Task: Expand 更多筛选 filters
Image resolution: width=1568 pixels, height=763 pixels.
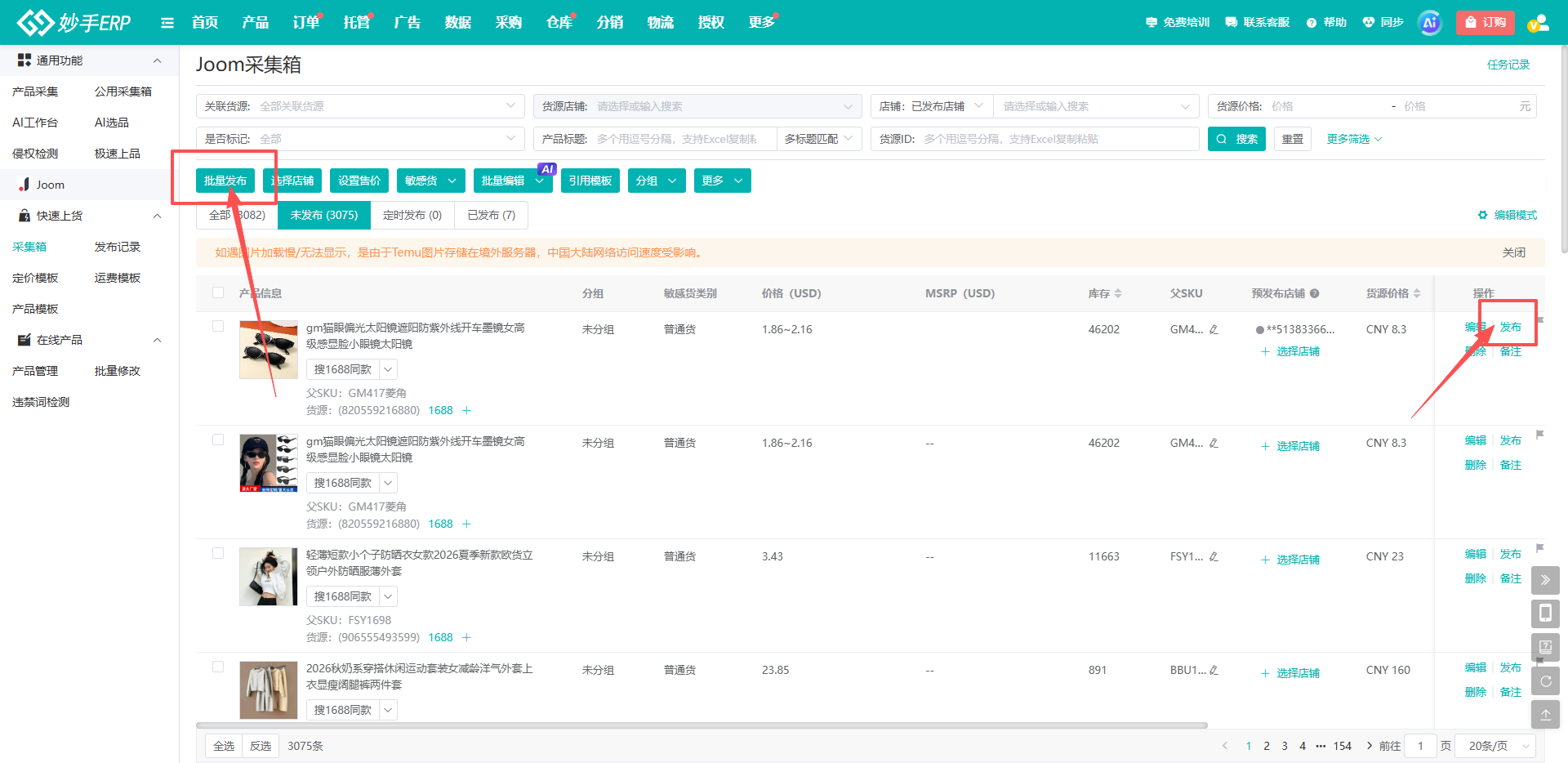Action: pyautogui.click(x=1354, y=139)
